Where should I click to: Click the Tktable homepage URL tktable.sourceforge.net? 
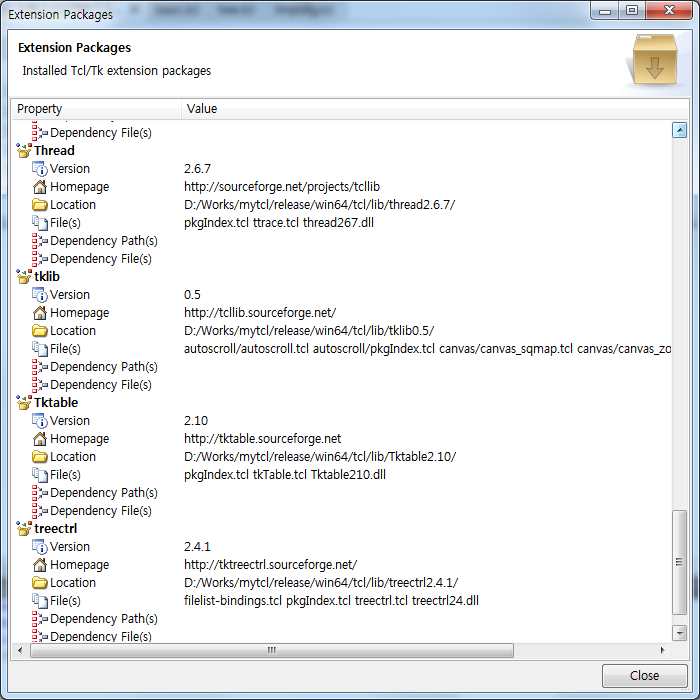[x=262, y=438]
